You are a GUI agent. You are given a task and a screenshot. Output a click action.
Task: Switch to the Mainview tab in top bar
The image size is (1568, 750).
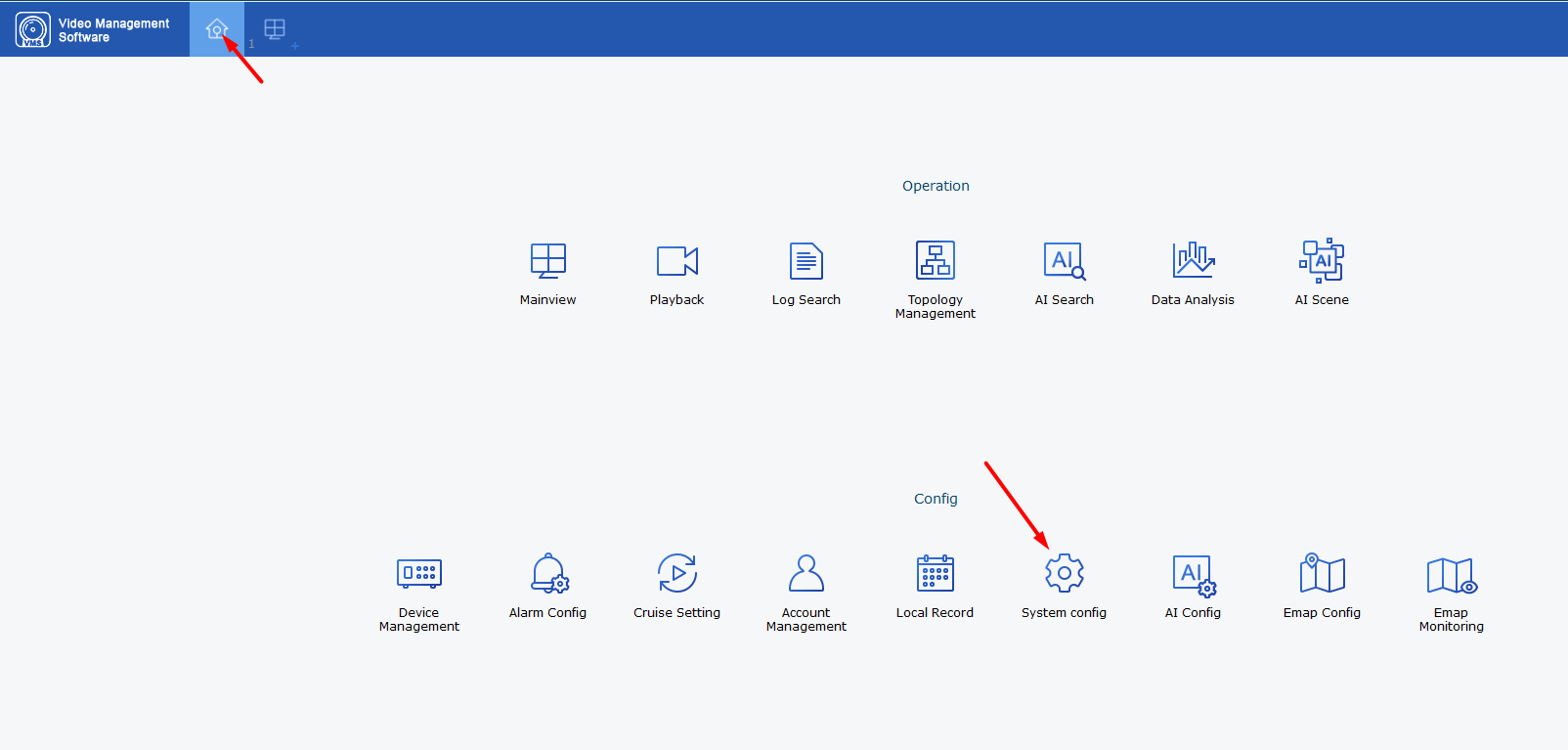275,29
